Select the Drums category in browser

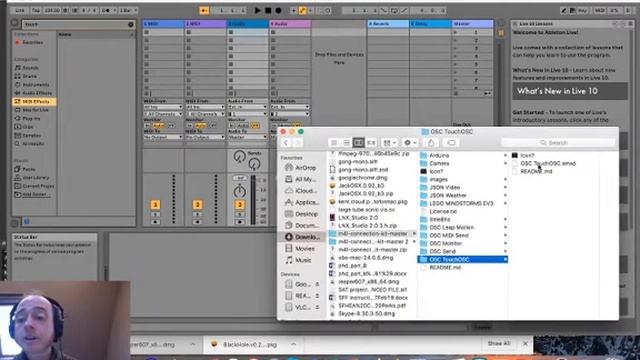[29, 76]
